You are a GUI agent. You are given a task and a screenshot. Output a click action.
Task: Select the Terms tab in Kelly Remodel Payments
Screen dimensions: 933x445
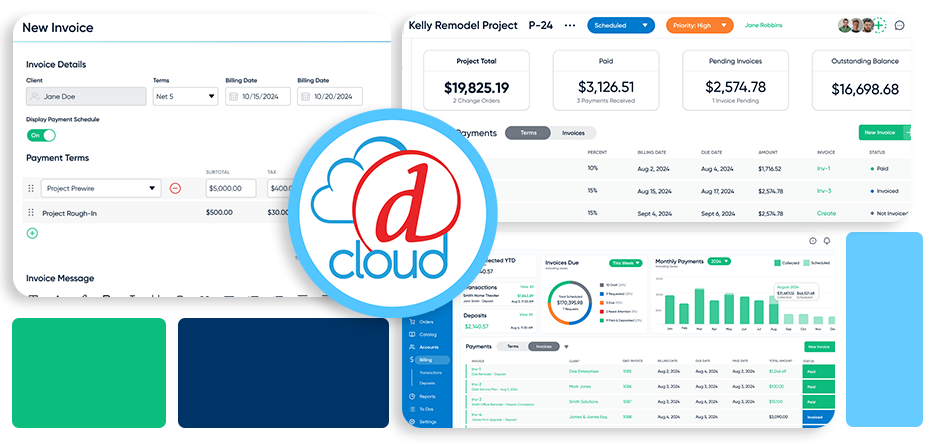528,133
